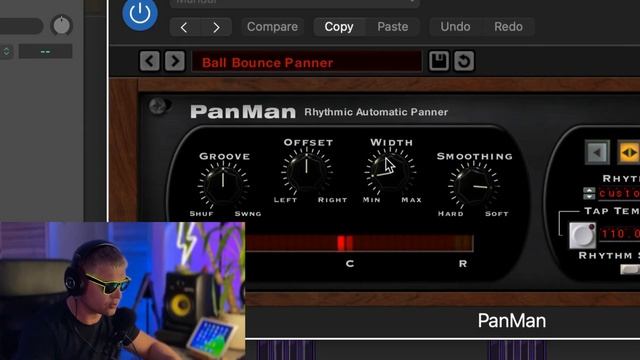Click the tempo value field reading 110
640x360 pixels.
[x=620, y=234]
